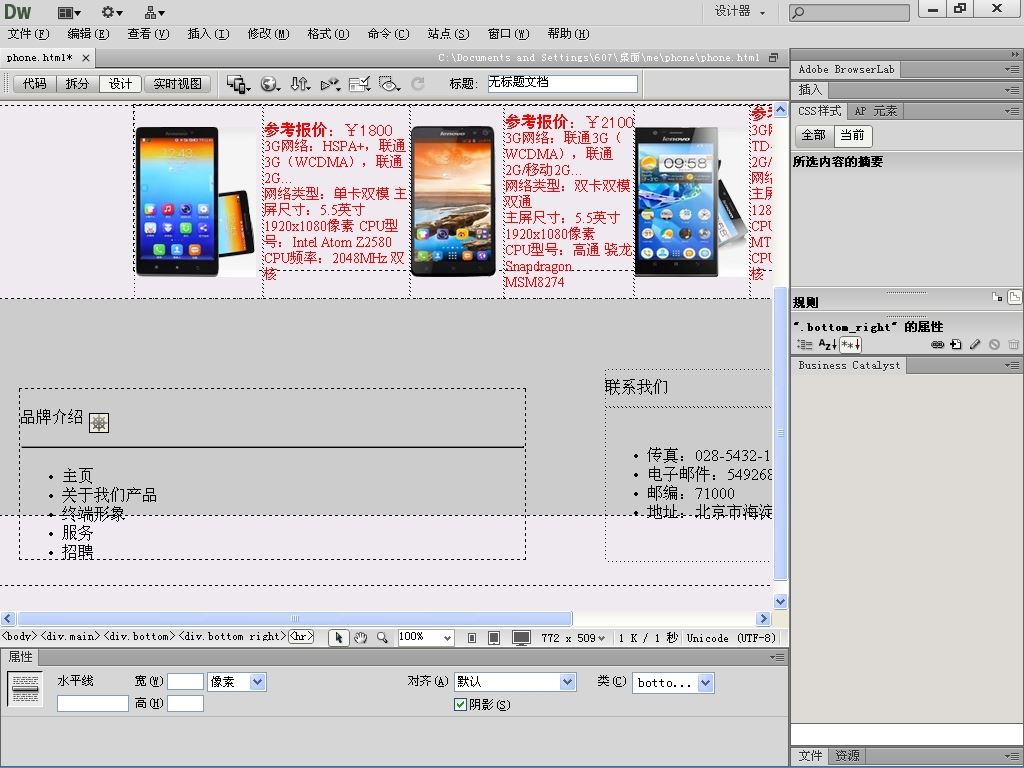The width and height of the screenshot is (1024, 768).
Task: Show category view in CSS properties
Action: 805,344
